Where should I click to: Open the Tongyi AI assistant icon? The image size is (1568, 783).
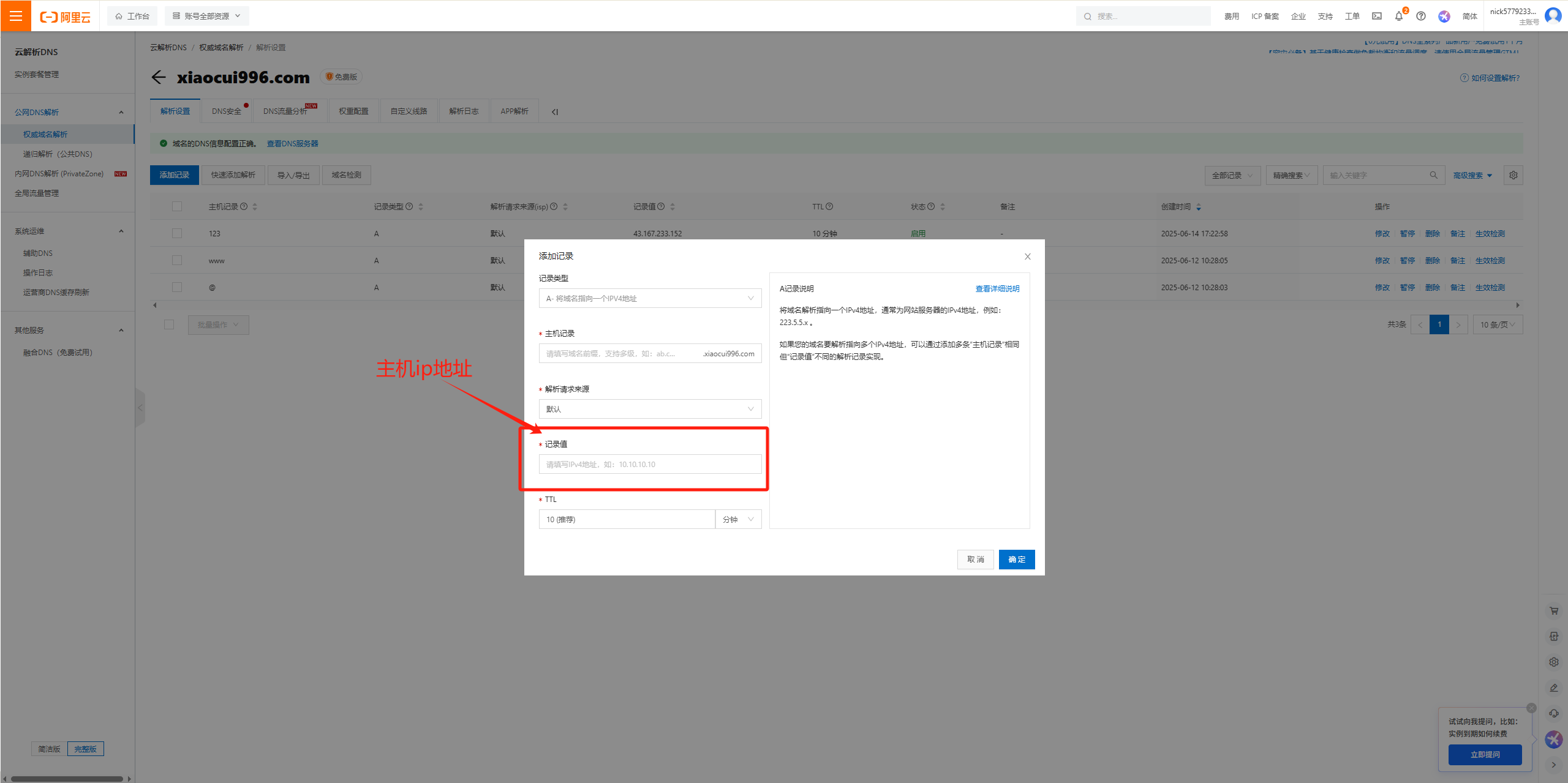pyautogui.click(x=1444, y=17)
